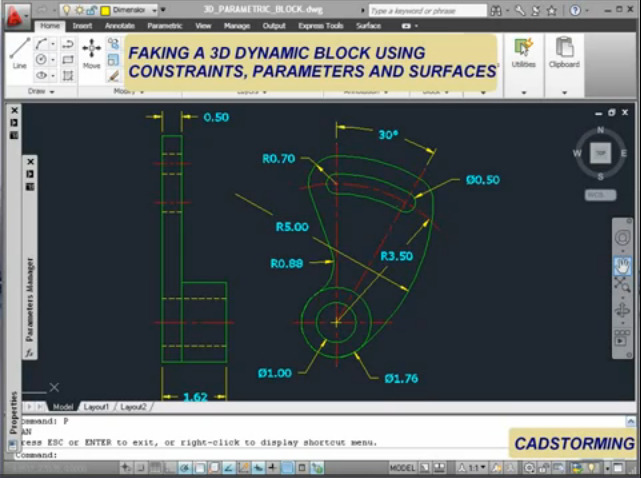Close the Parameters Manager palette
The image size is (641, 478).
tap(30, 162)
